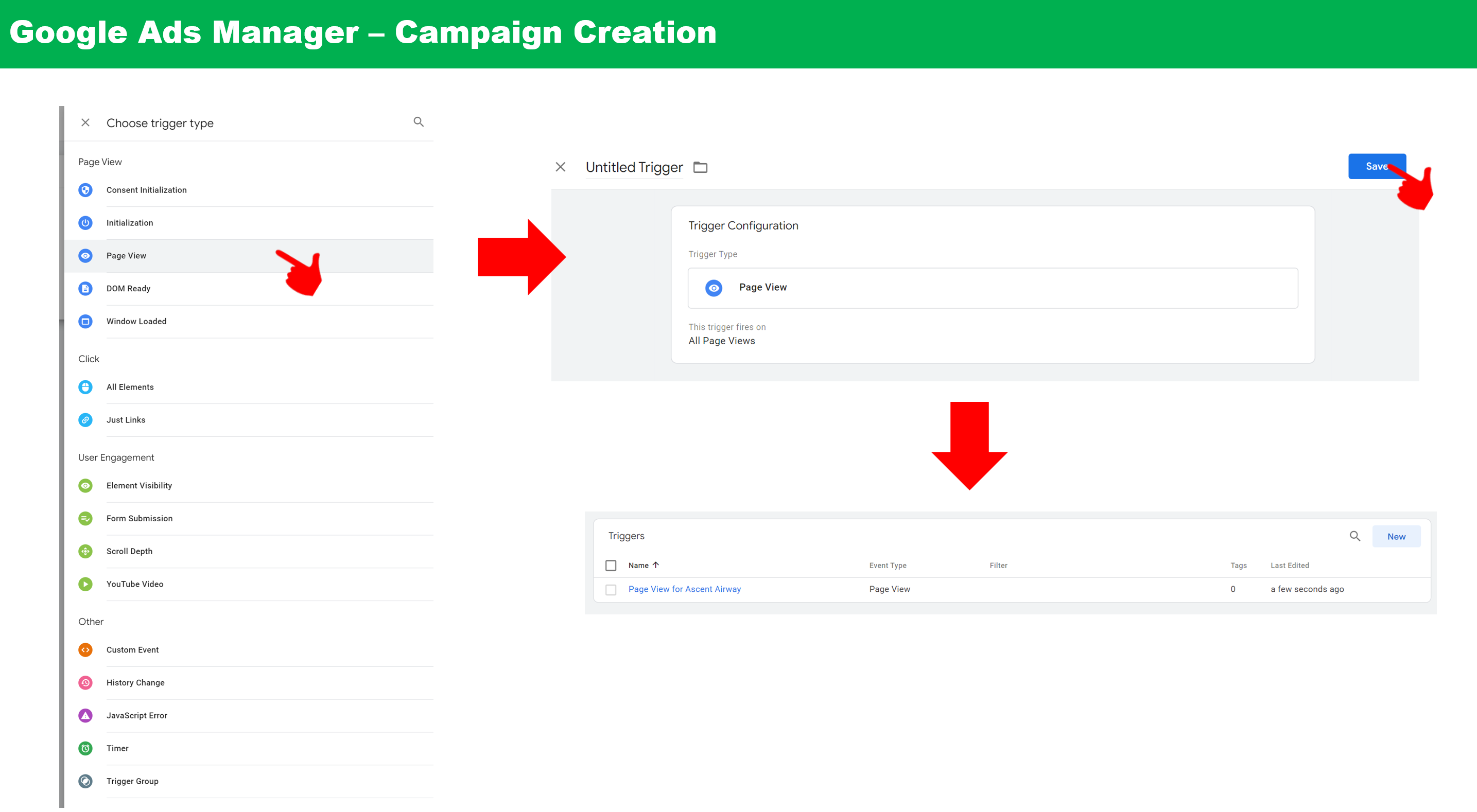Open the Page View for Ascent Airway link

point(684,589)
